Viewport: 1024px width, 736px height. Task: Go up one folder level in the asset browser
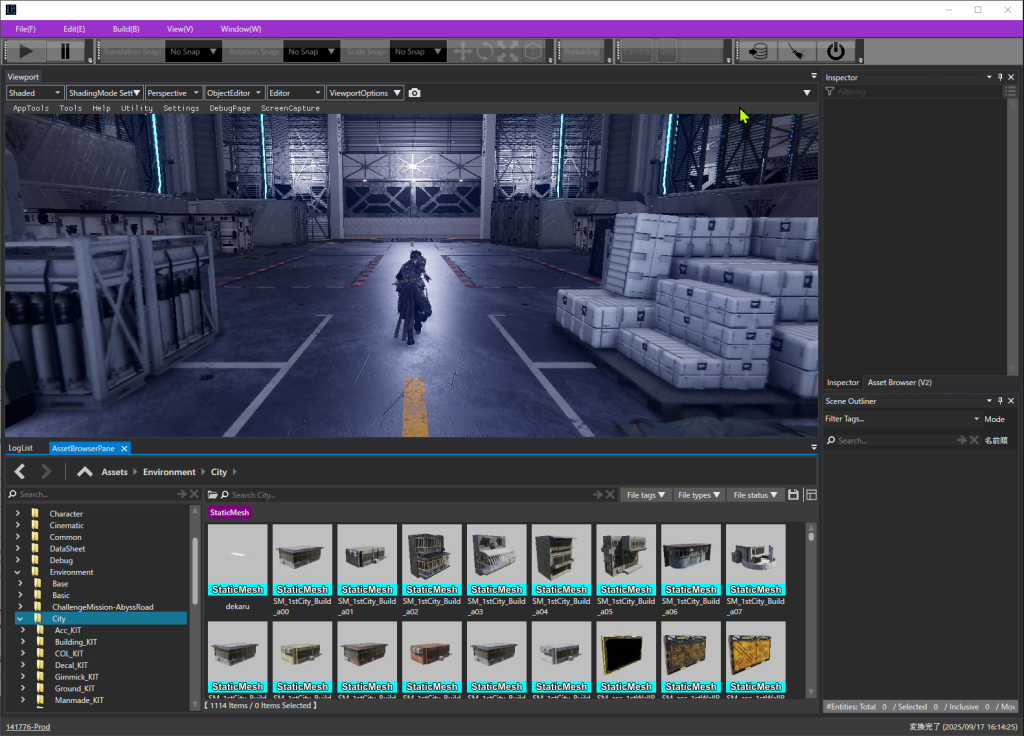coord(85,472)
